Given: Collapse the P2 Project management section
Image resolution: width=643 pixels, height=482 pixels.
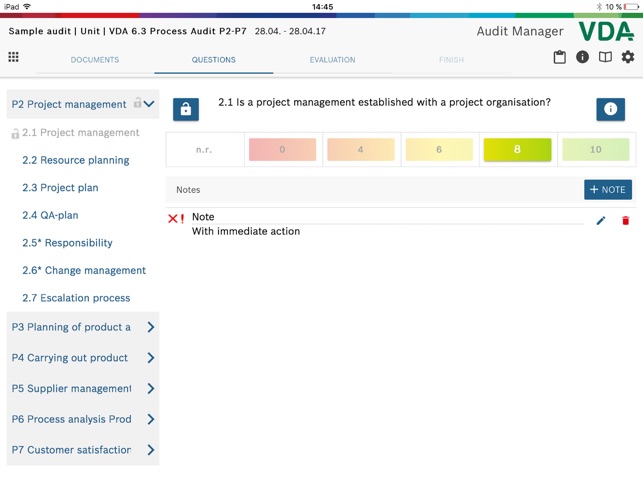Looking at the screenshot, I should pyautogui.click(x=149, y=104).
